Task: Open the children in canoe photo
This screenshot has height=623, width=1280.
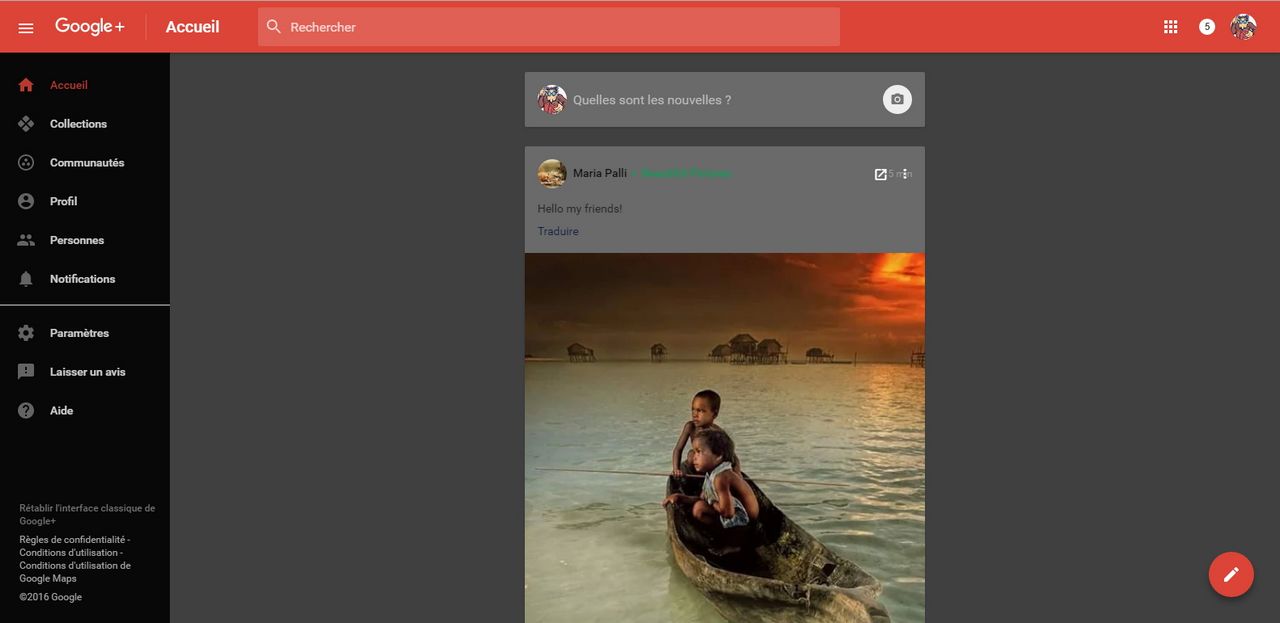Action: click(x=724, y=438)
